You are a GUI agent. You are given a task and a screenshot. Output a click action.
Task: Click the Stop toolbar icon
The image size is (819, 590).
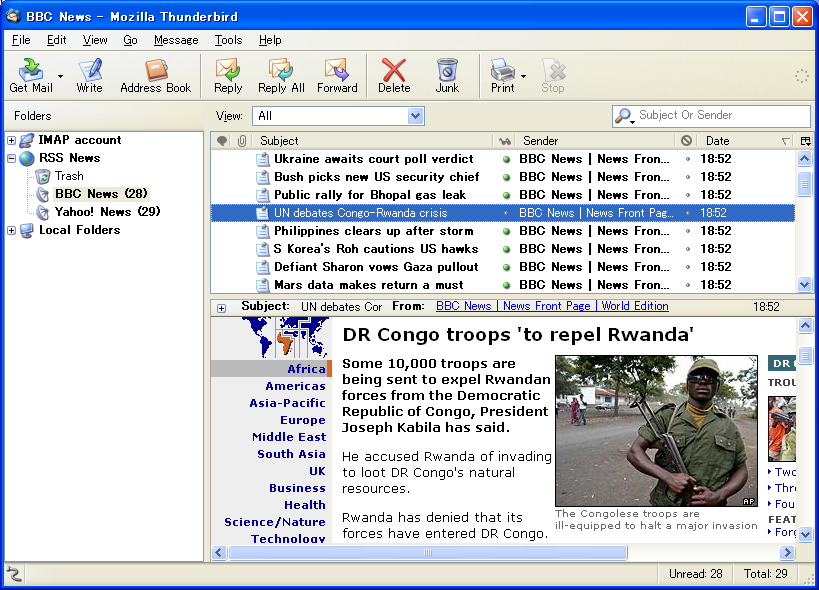pyautogui.click(x=553, y=75)
